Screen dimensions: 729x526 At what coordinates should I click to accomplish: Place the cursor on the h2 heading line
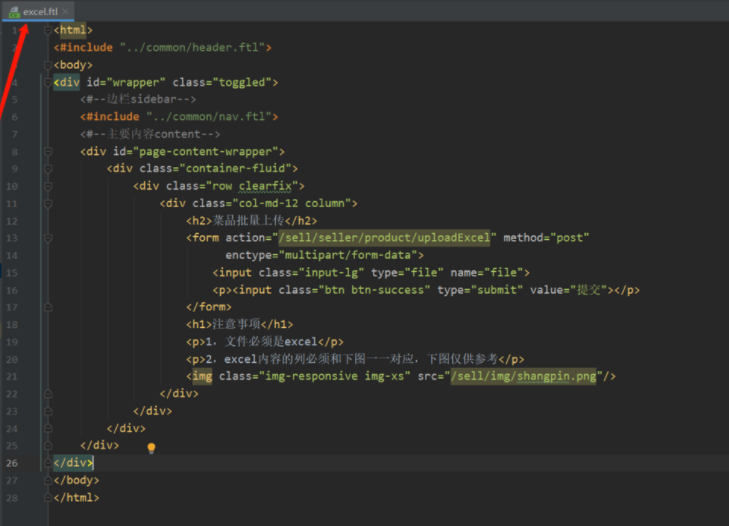(252, 220)
